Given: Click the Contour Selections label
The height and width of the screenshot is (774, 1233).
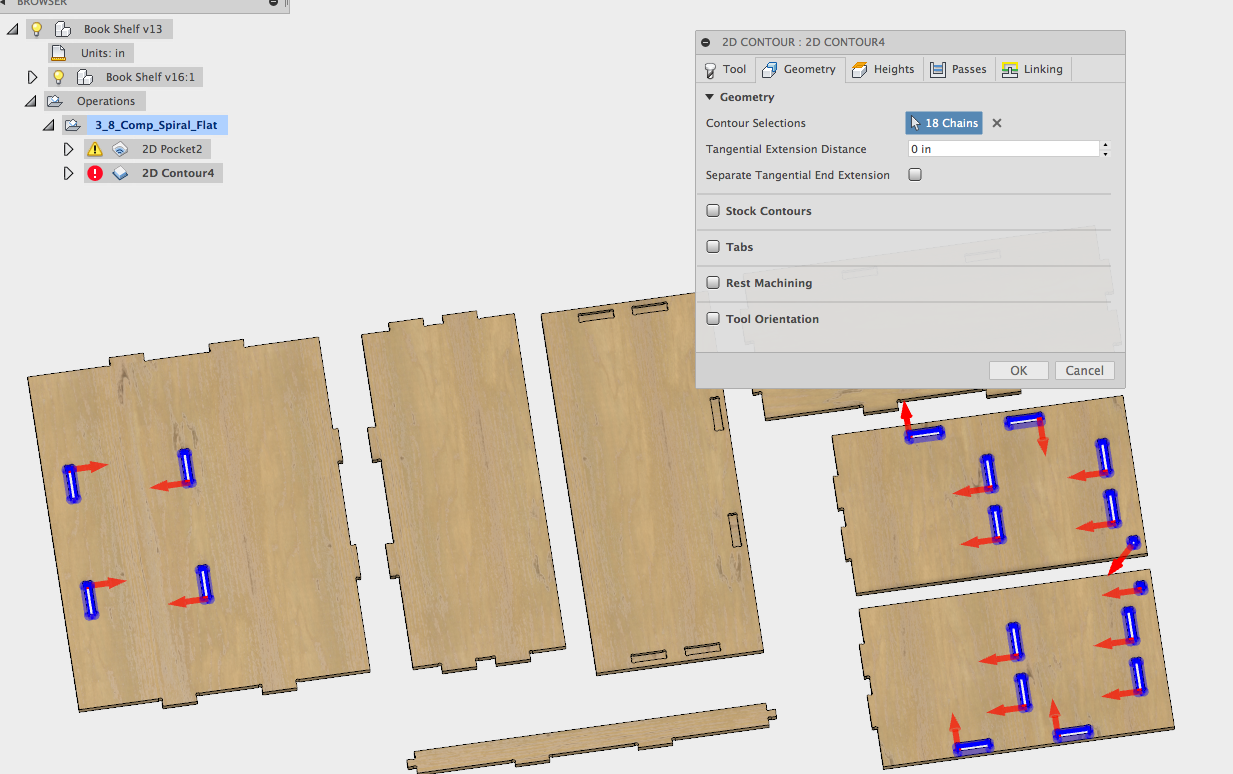Looking at the screenshot, I should [756, 123].
